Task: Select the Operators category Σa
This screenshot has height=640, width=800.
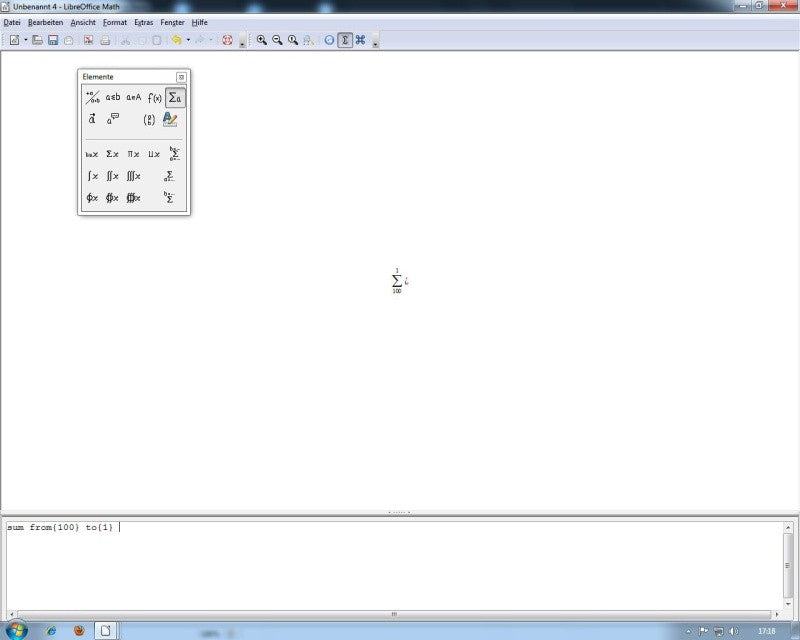Action: tap(175, 97)
